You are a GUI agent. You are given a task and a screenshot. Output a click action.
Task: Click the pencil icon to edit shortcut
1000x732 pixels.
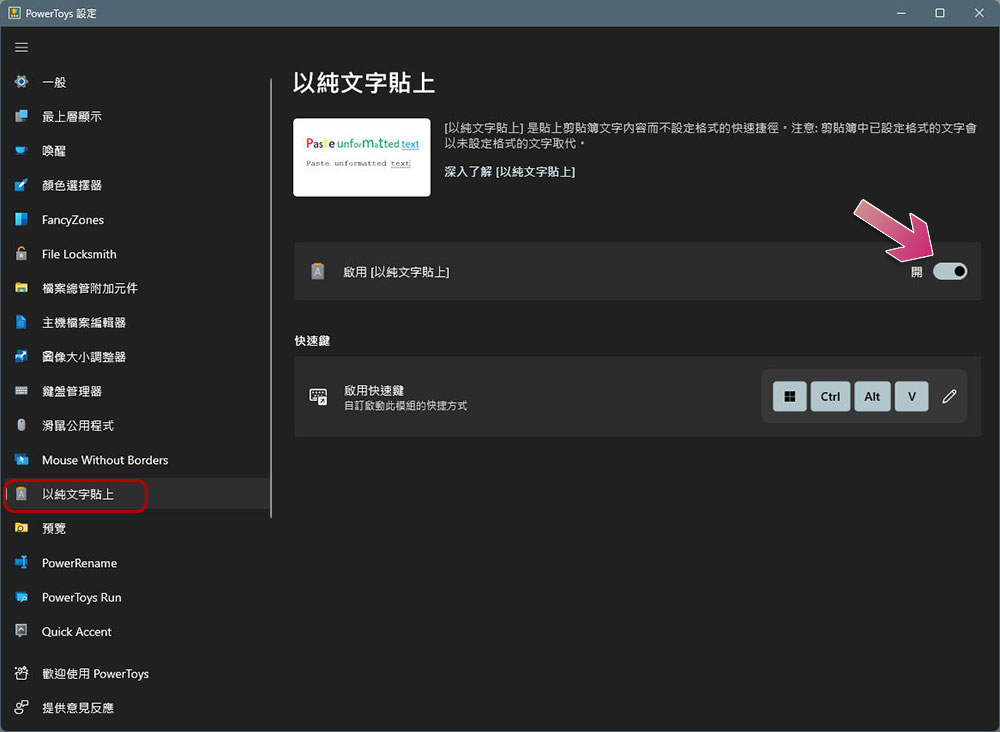pos(949,397)
